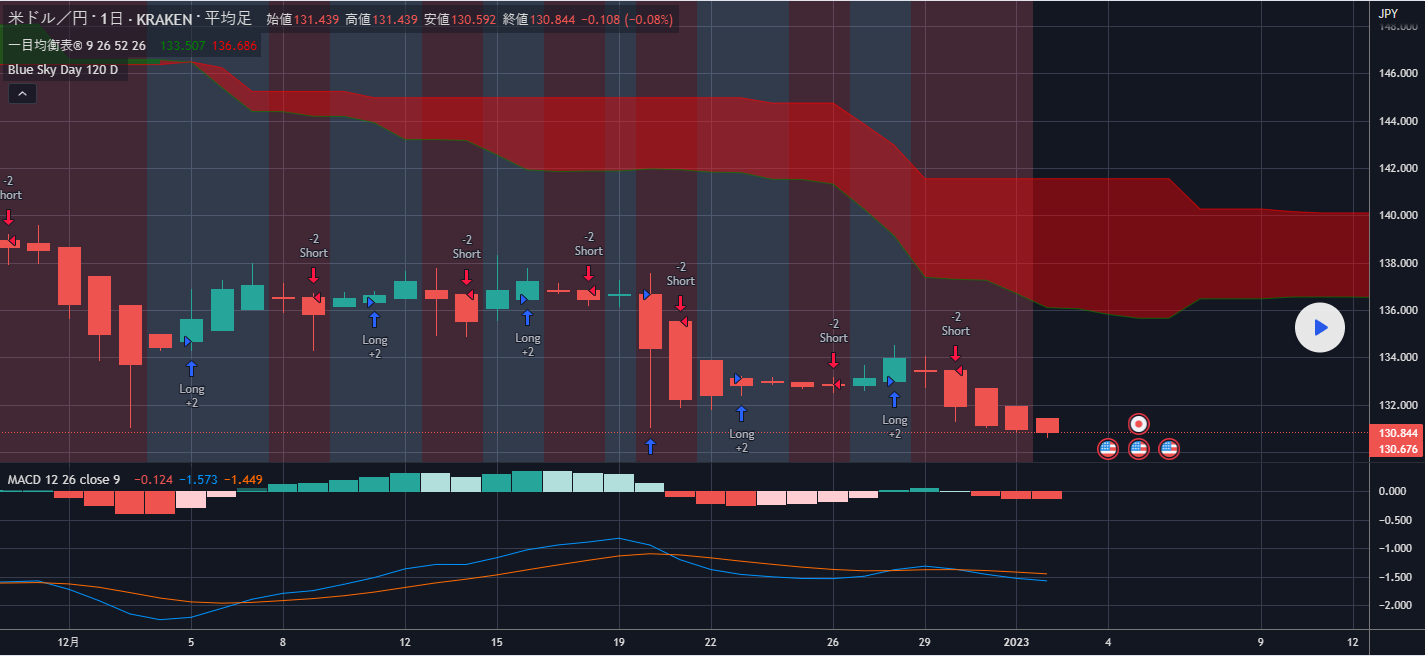Click the blue Long arrow near December 5
Viewport: 1425px width, 657px height.
coord(191,368)
